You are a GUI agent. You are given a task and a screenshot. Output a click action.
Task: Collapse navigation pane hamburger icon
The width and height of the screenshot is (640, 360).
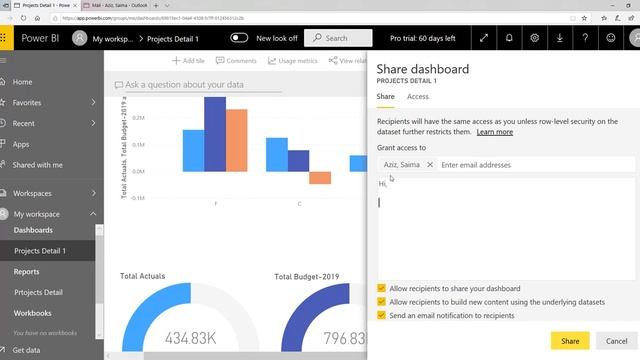coord(3,61)
